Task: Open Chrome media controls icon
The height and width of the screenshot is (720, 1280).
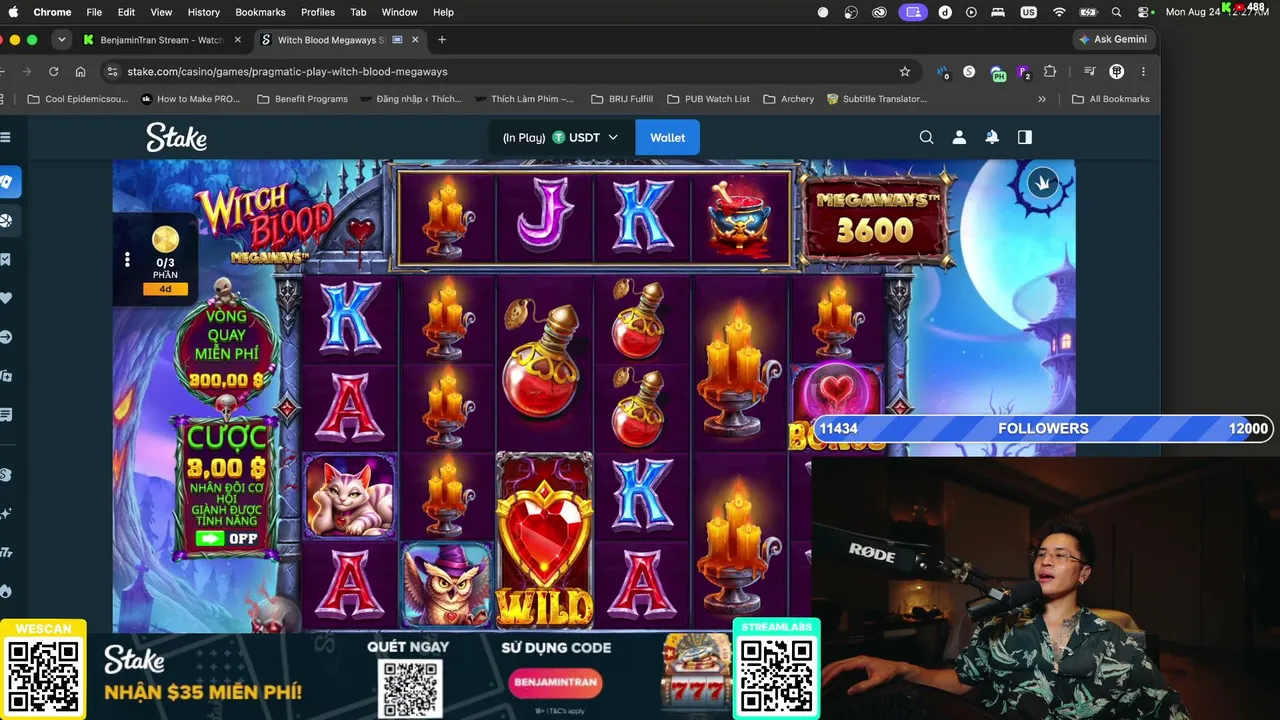Action: pos(1090,72)
